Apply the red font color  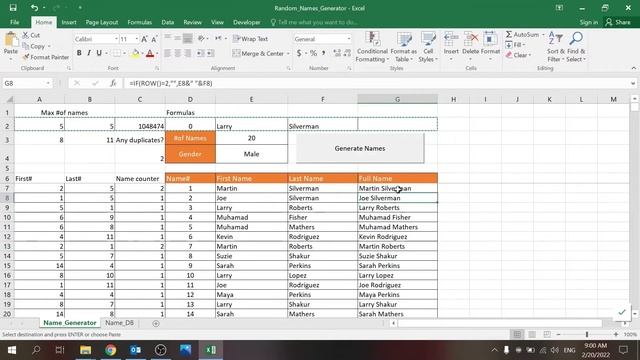pyautogui.click(x=150, y=53)
